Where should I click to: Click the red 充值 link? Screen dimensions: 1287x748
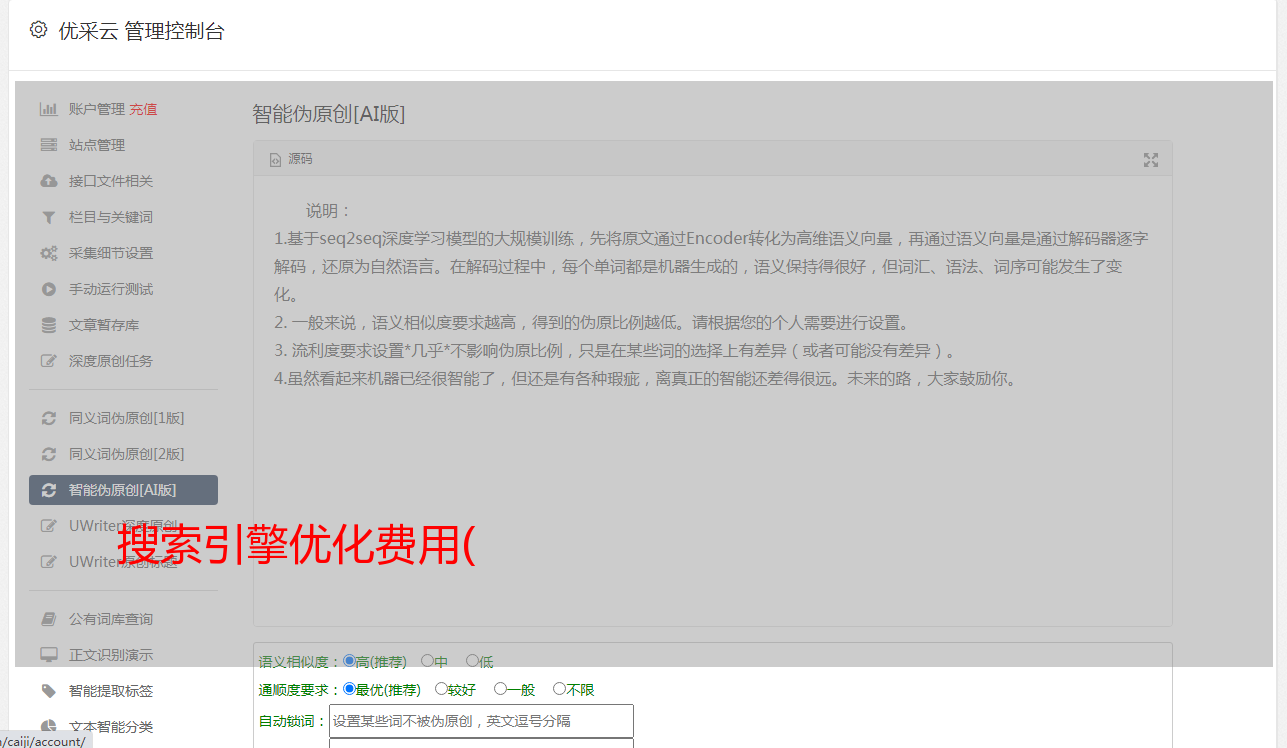coord(143,109)
